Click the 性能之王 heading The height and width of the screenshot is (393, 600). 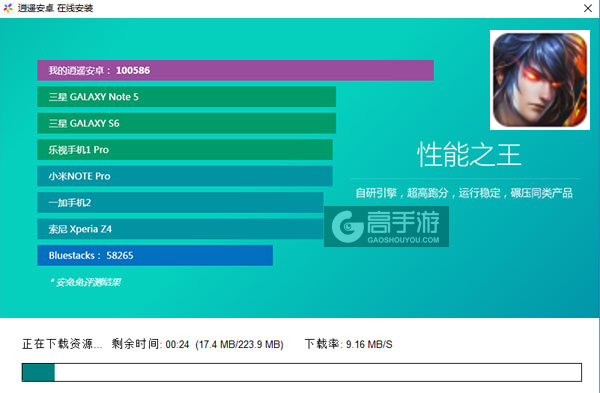tap(469, 154)
